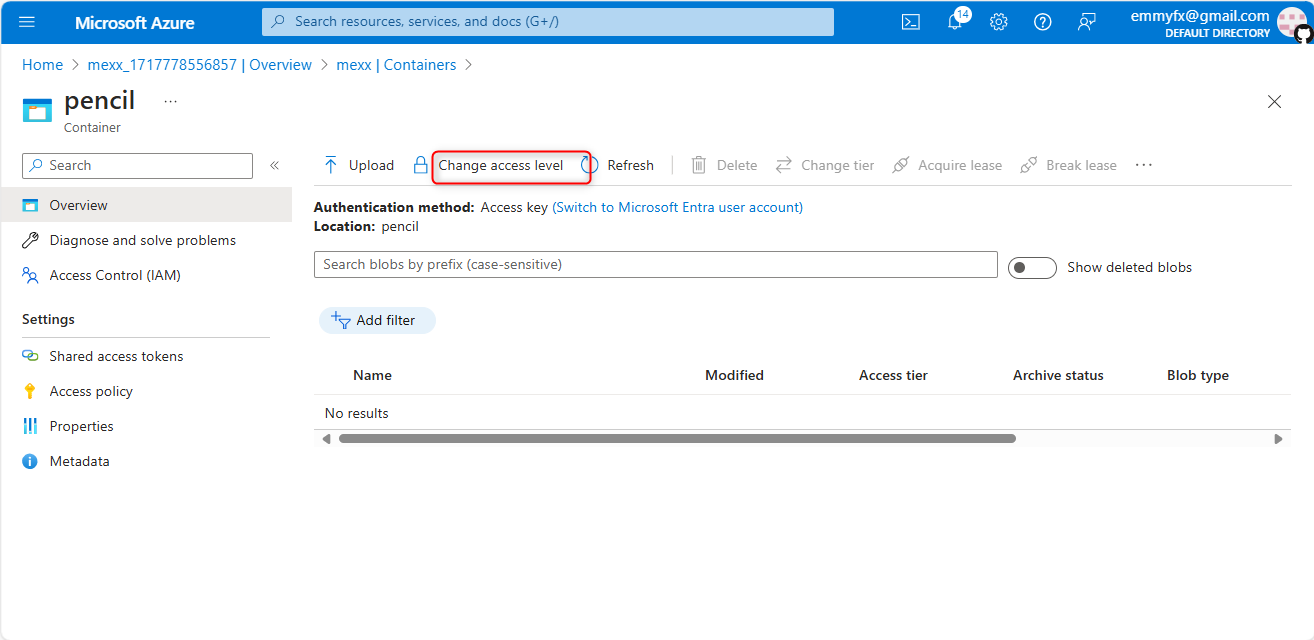
Task: Open the help question mark icon
Action: click(1042, 22)
